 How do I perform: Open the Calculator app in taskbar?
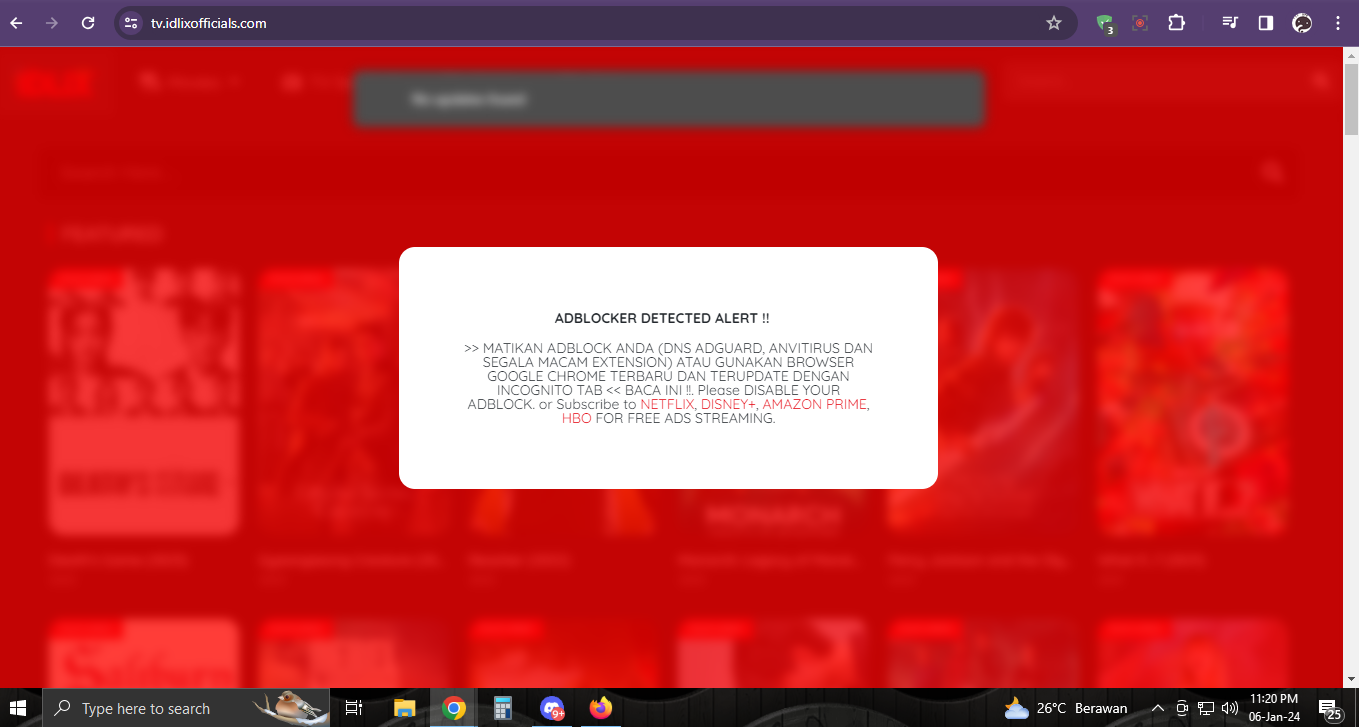pyautogui.click(x=503, y=708)
